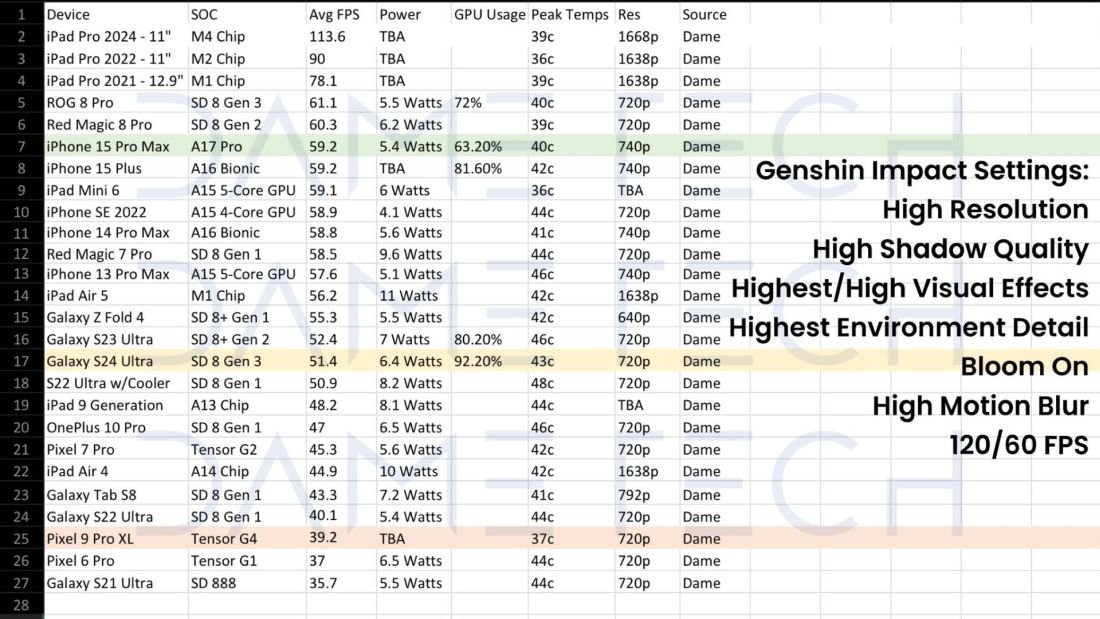Click the 'OnePlus 10 Pro' cell
The image size is (1100, 619).
pyautogui.click(x=116, y=427)
